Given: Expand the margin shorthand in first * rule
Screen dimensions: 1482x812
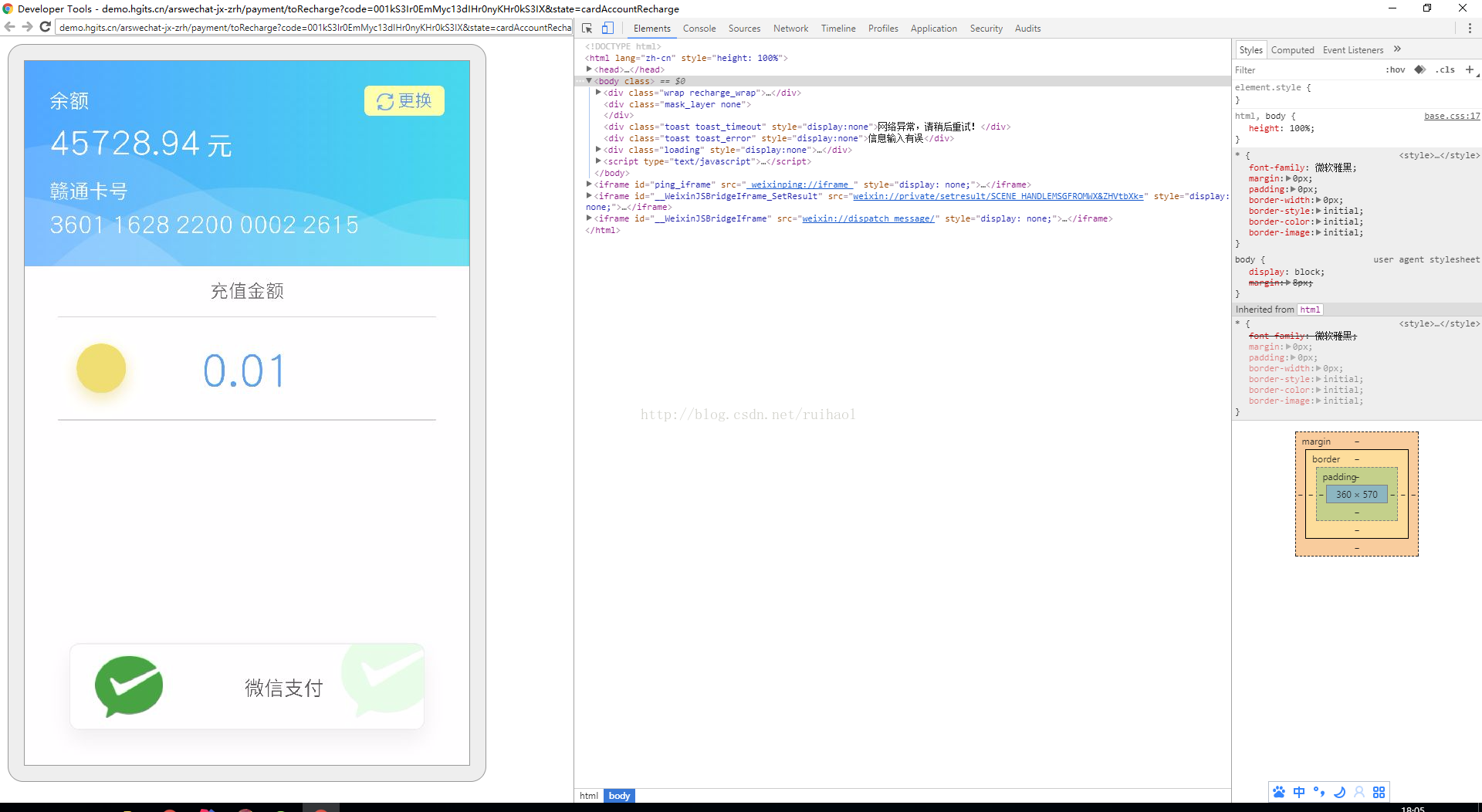Looking at the screenshot, I should click(x=1288, y=178).
